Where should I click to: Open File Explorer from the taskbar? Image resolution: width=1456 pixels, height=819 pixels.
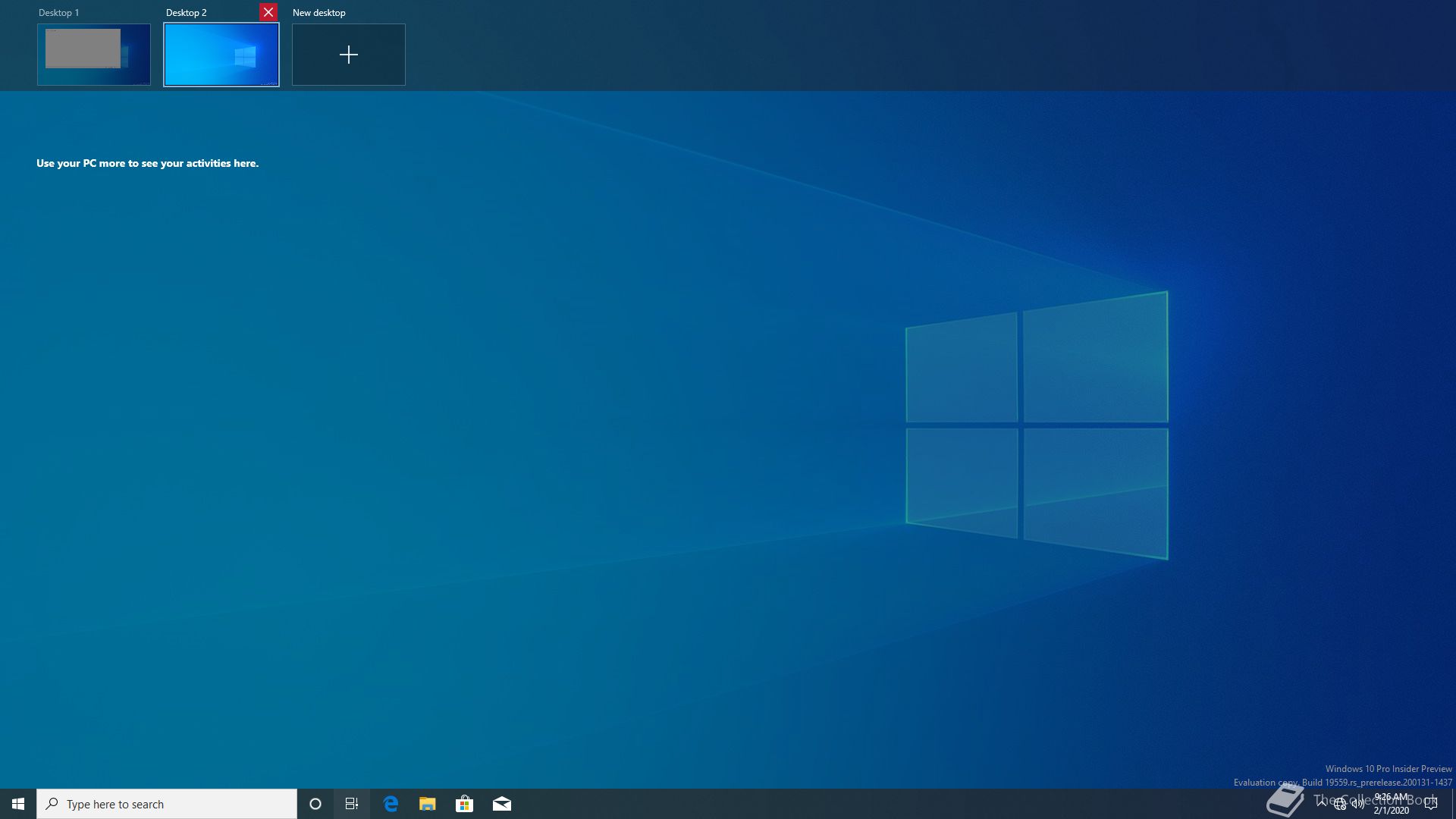click(428, 804)
